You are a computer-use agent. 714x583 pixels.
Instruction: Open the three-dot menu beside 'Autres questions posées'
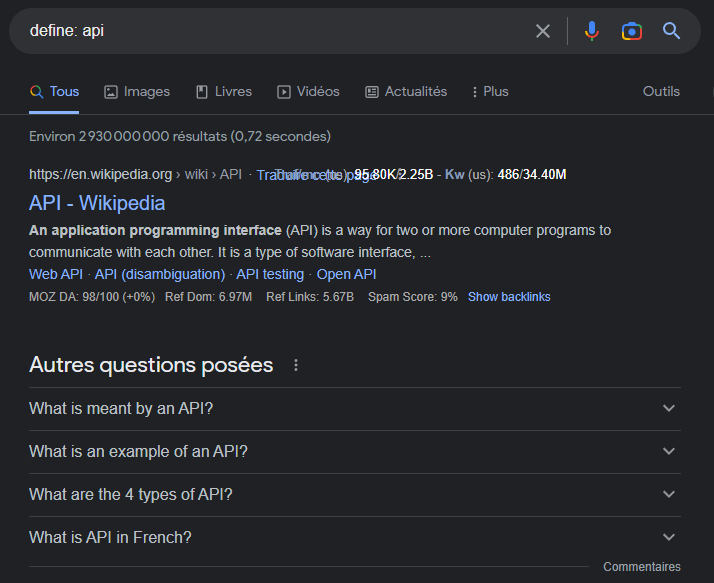pyautogui.click(x=296, y=365)
